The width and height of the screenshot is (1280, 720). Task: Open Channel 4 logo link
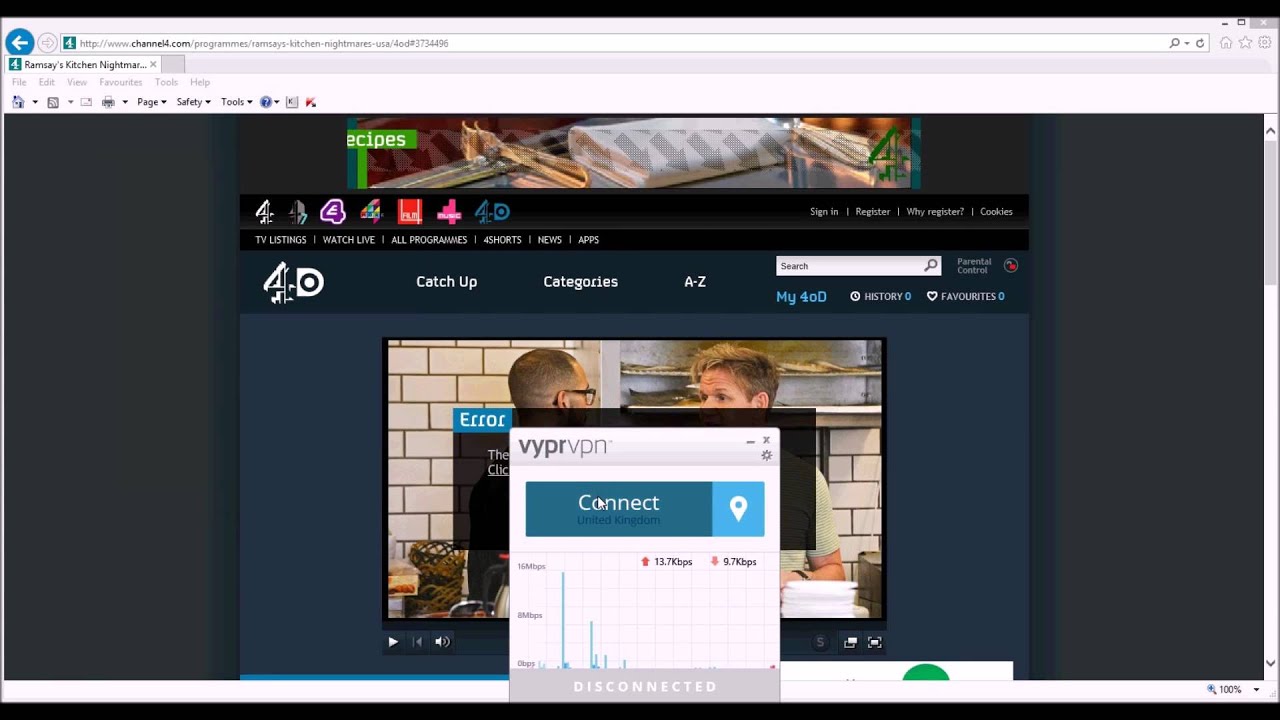(x=264, y=211)
